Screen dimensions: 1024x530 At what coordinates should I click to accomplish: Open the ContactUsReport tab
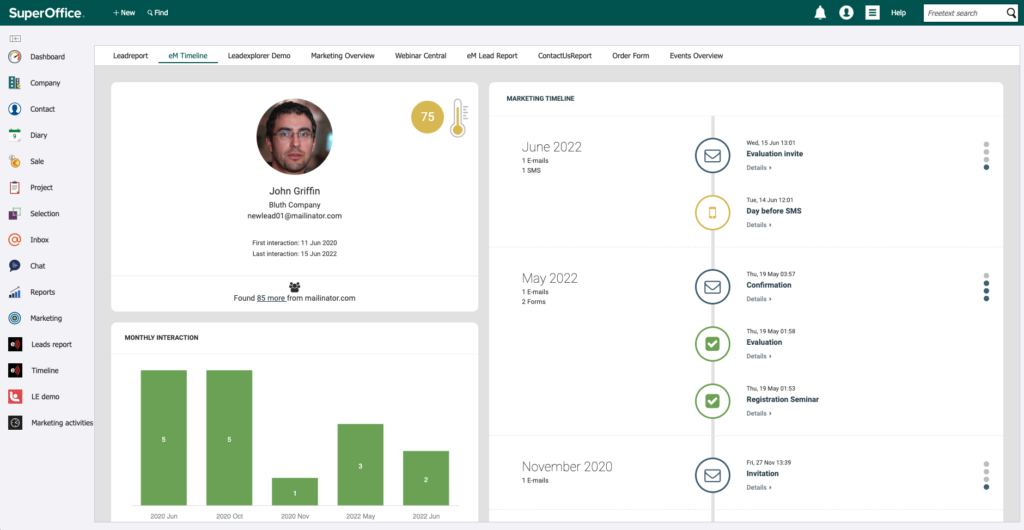tap(565, 55)
